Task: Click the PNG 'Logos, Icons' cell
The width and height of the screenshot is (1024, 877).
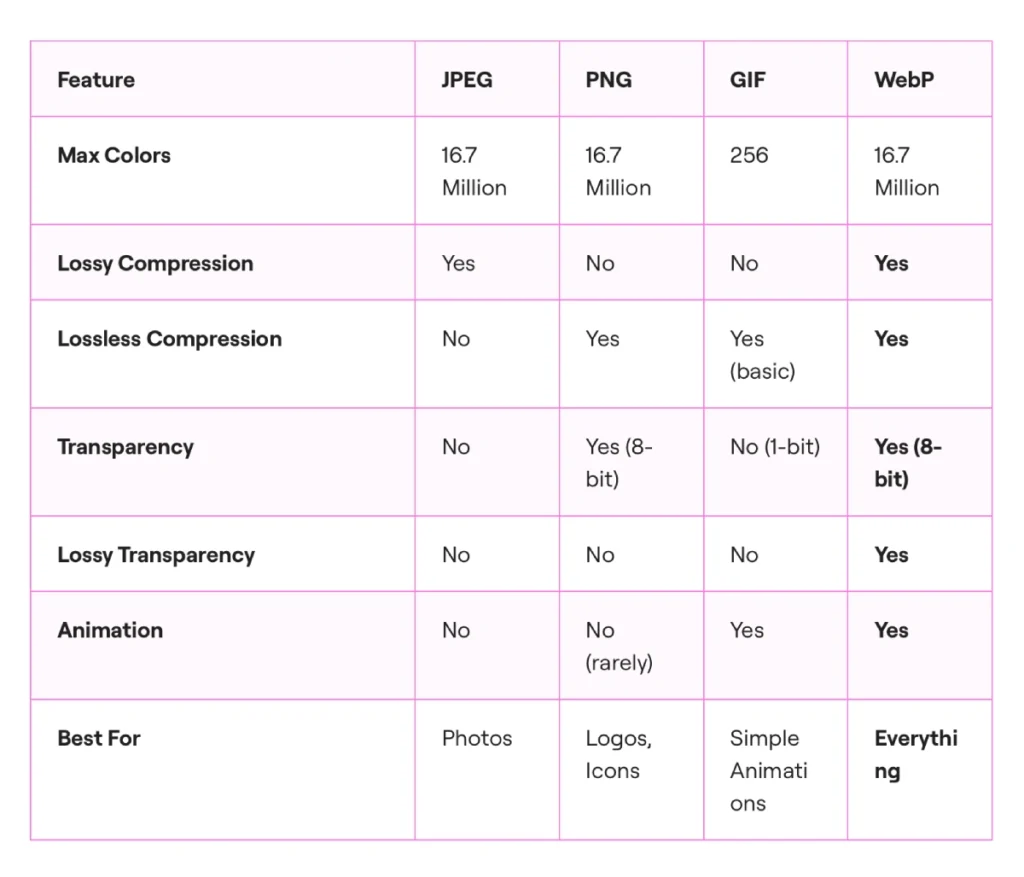Action: (618, 755)
